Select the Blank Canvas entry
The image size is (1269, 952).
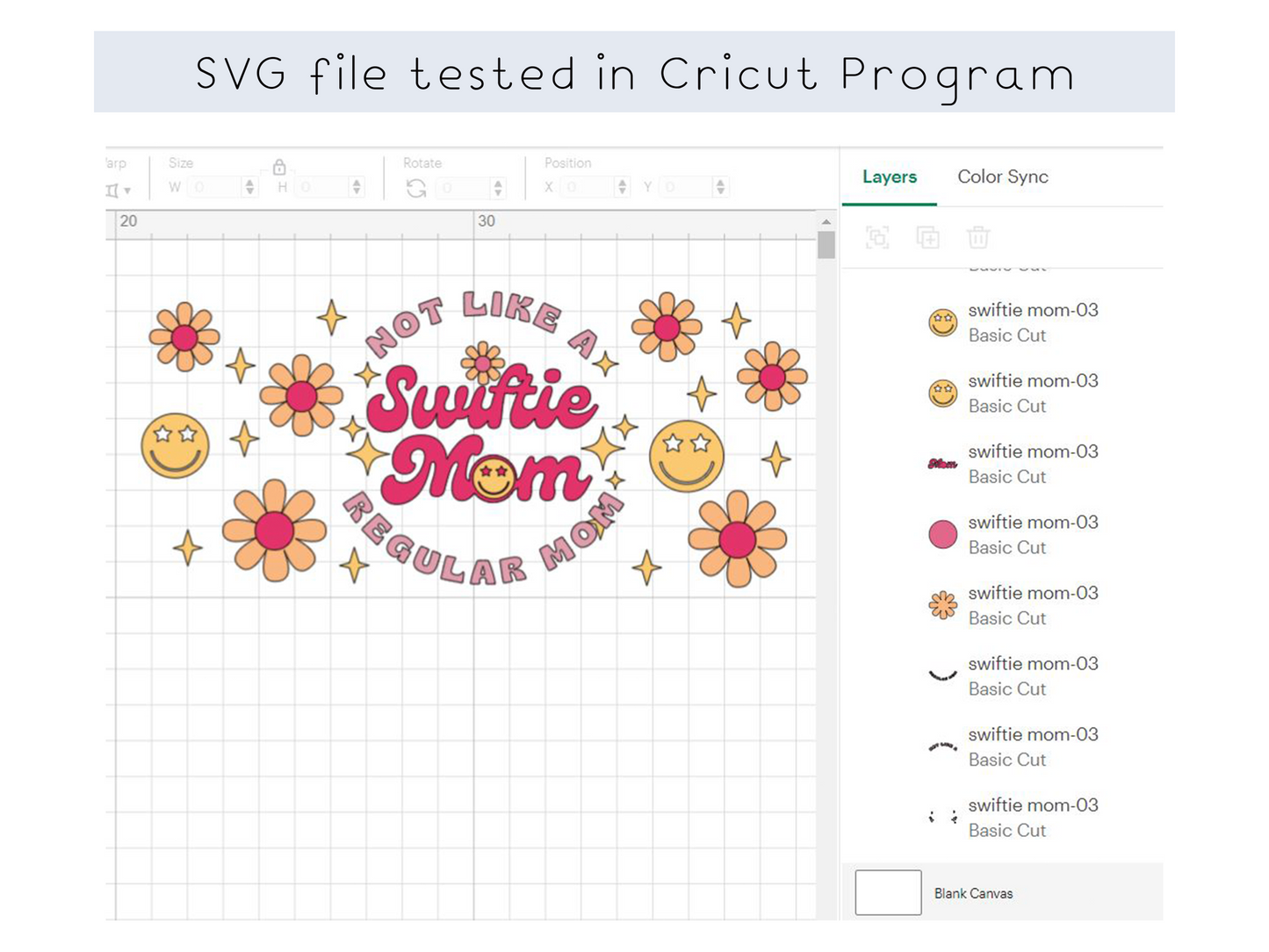[x=973, y=893]
